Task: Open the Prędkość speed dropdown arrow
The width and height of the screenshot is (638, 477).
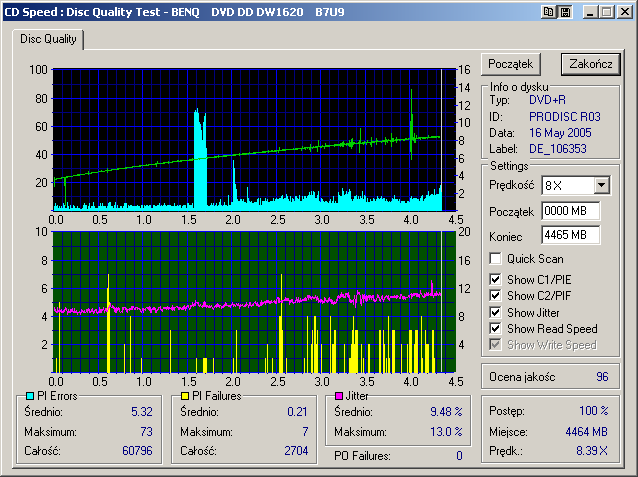Action: click(601, 186)
